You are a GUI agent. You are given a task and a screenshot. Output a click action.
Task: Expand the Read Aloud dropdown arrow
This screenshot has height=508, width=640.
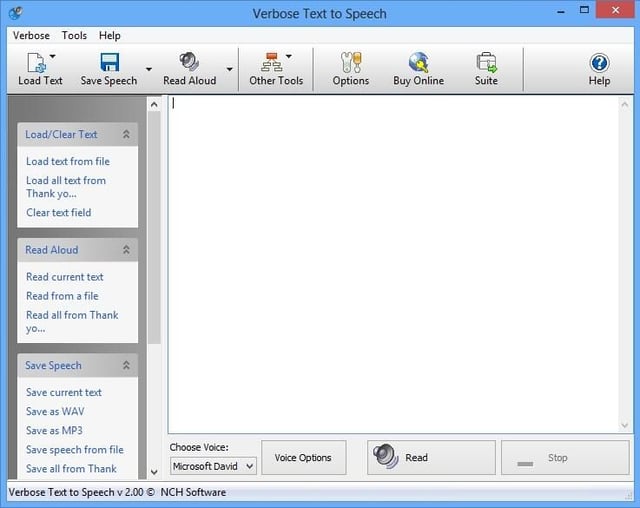[229, 69]
